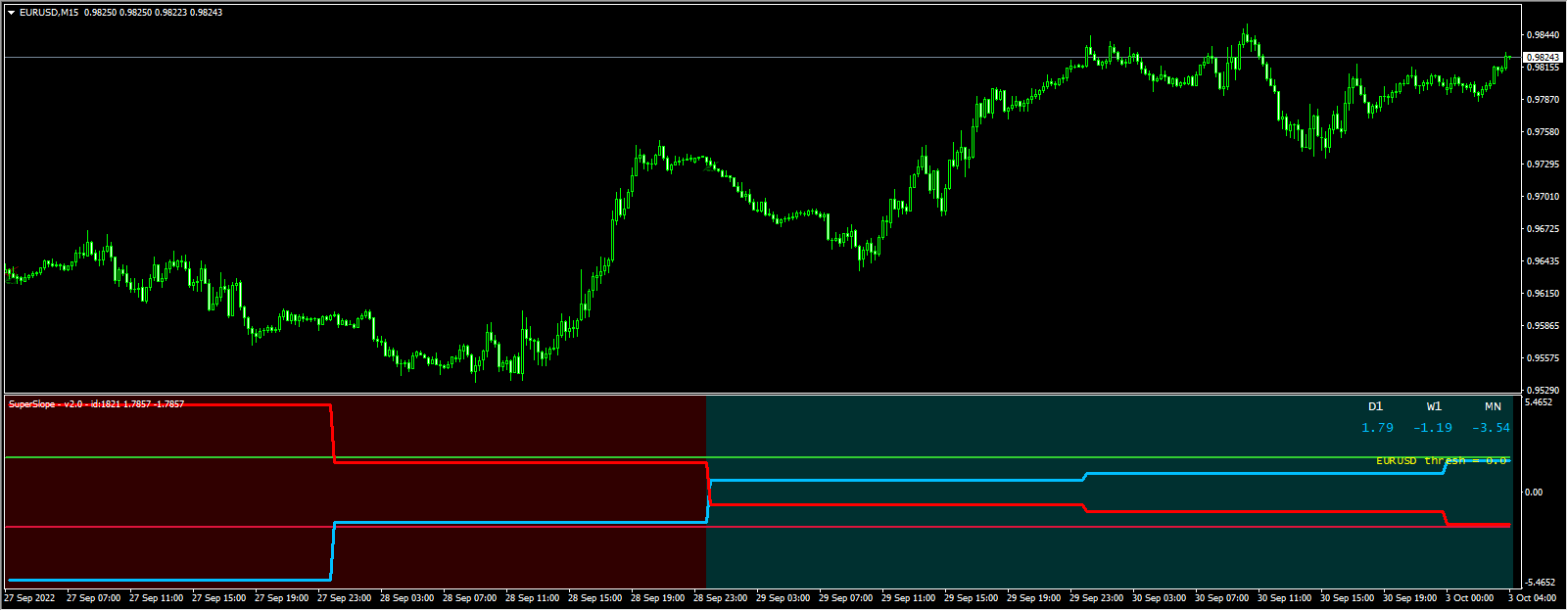The width and height of the screenshot is (1568, 611).
Task: Open the chart menu arrow beside EURUSD,M15
Action: [x=11, y=13]
